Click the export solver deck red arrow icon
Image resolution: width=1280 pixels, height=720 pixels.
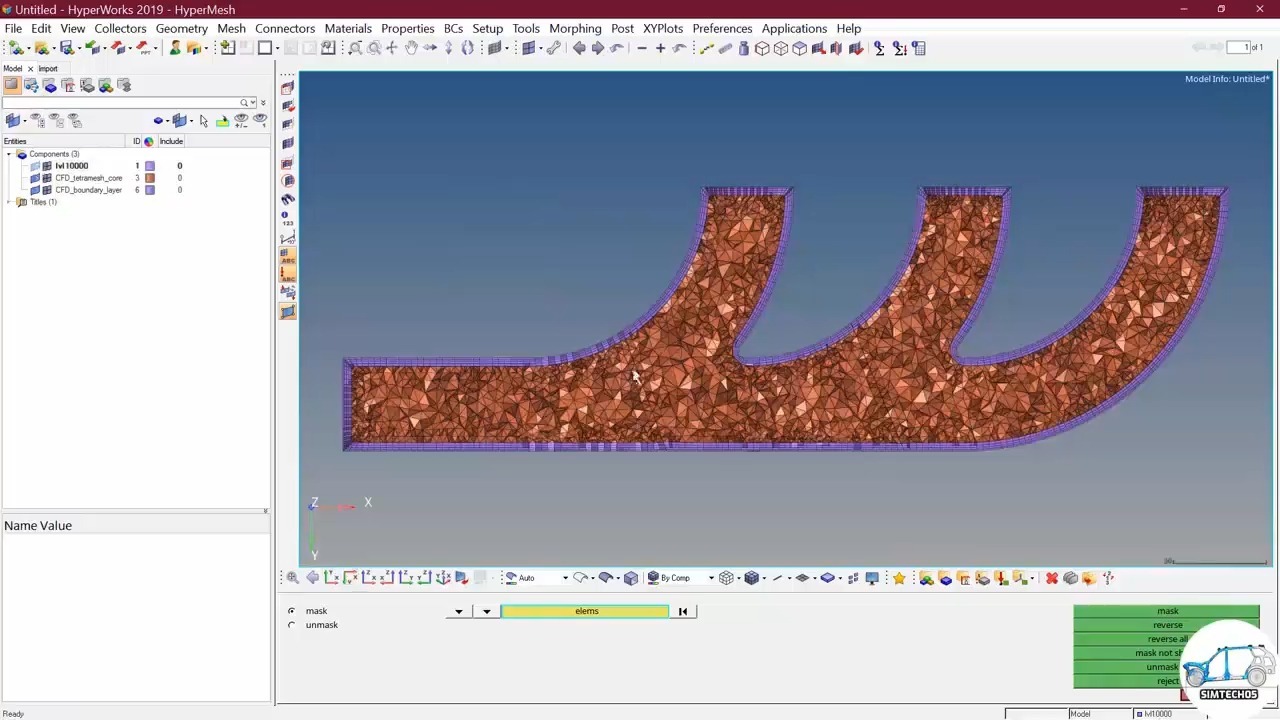click(x=119, y=48)
